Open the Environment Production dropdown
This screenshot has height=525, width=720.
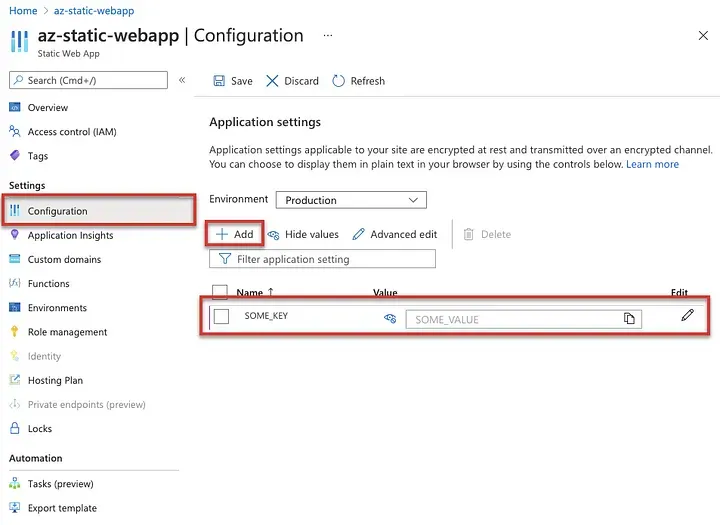351,200
